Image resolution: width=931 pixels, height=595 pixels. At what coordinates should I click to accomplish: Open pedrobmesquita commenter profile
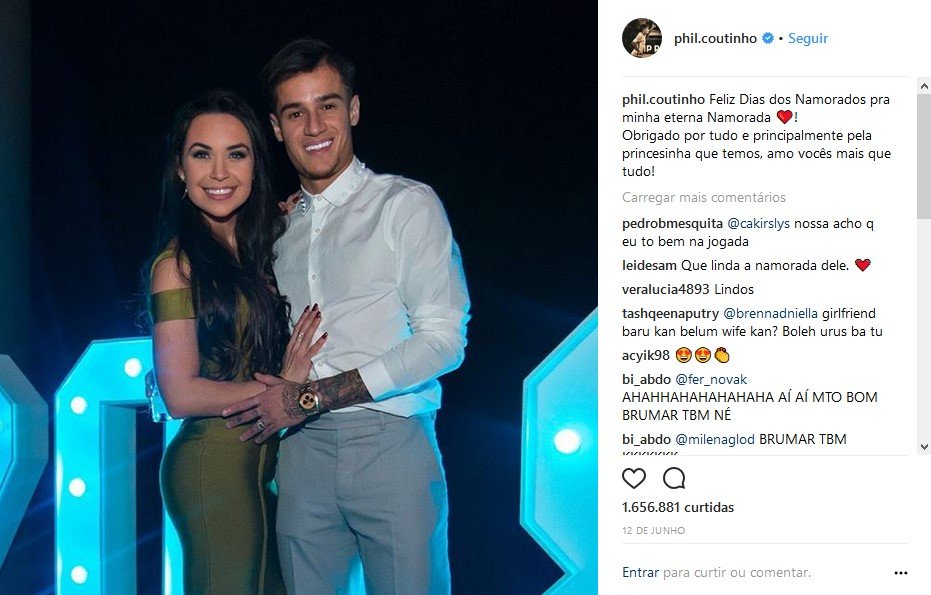click(672, 223)
